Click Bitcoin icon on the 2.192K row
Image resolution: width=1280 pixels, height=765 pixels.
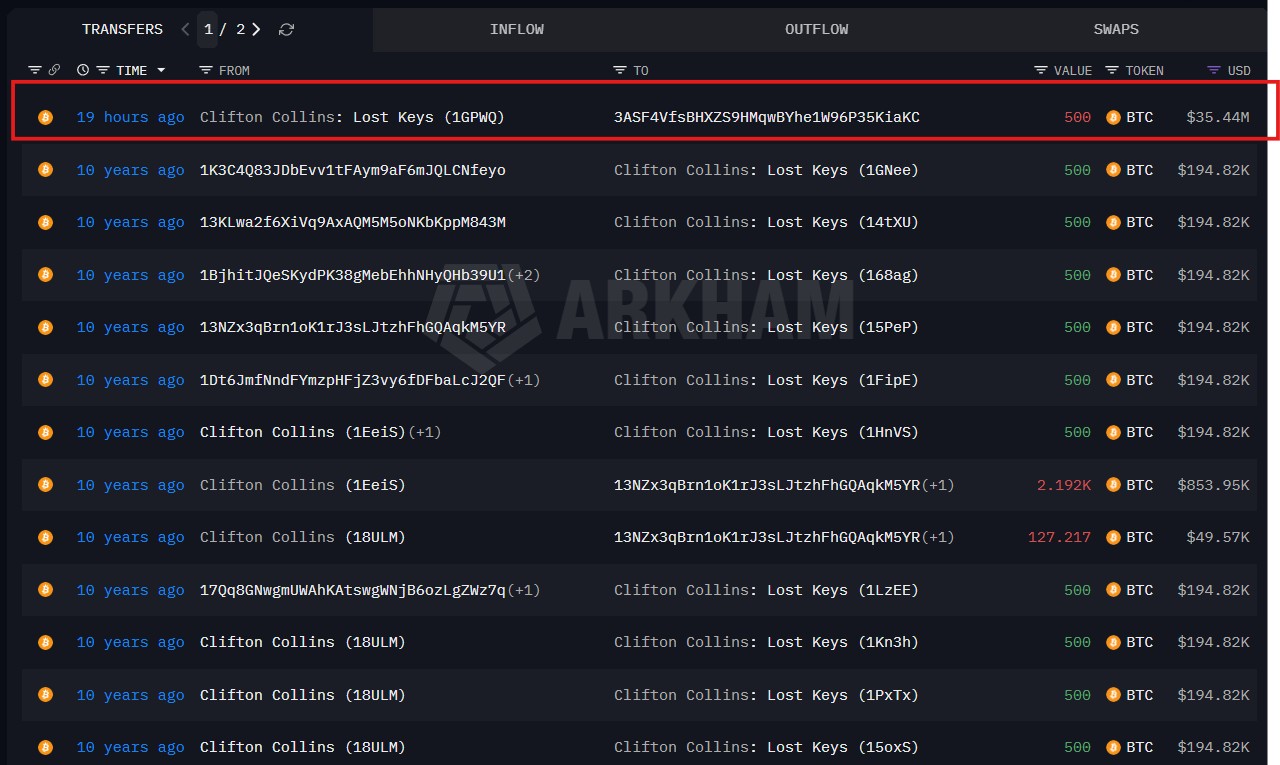click(x=1113, y=485)
